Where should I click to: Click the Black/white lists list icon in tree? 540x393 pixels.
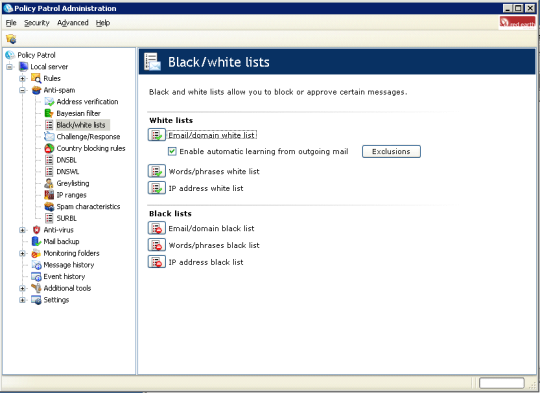pos(49,125)
